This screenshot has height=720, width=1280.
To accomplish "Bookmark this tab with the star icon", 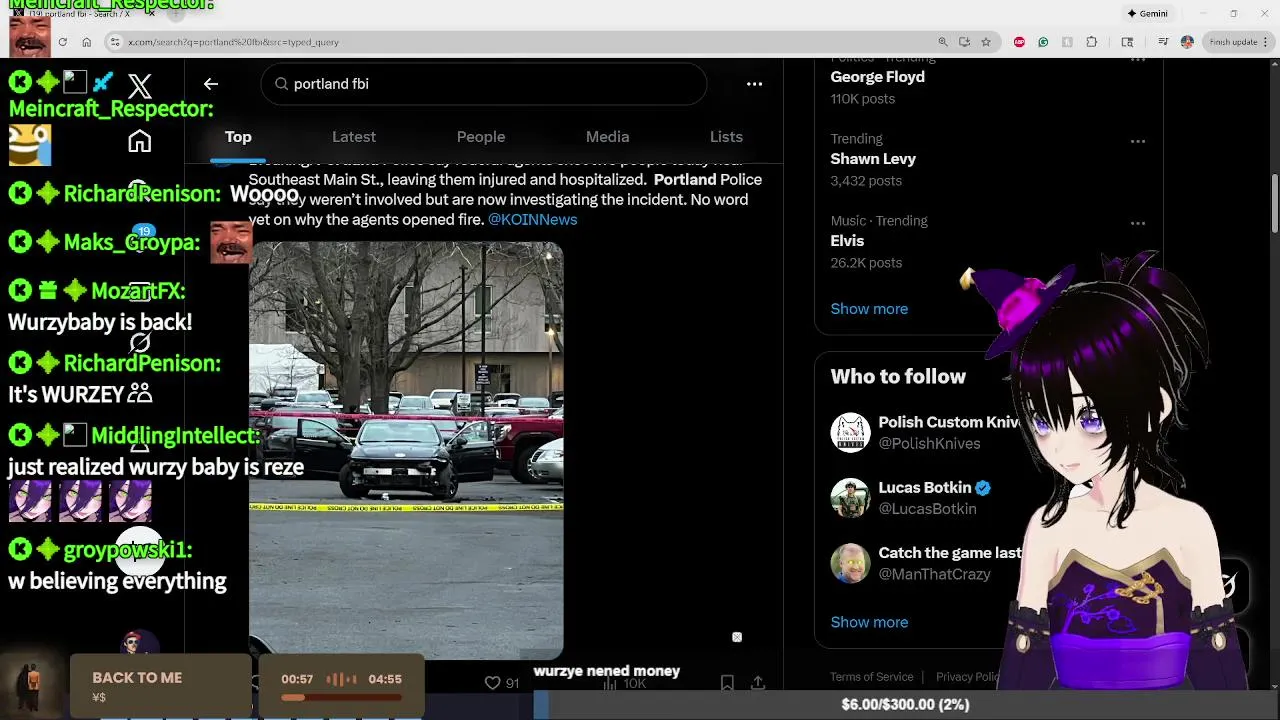I will 986,42.
